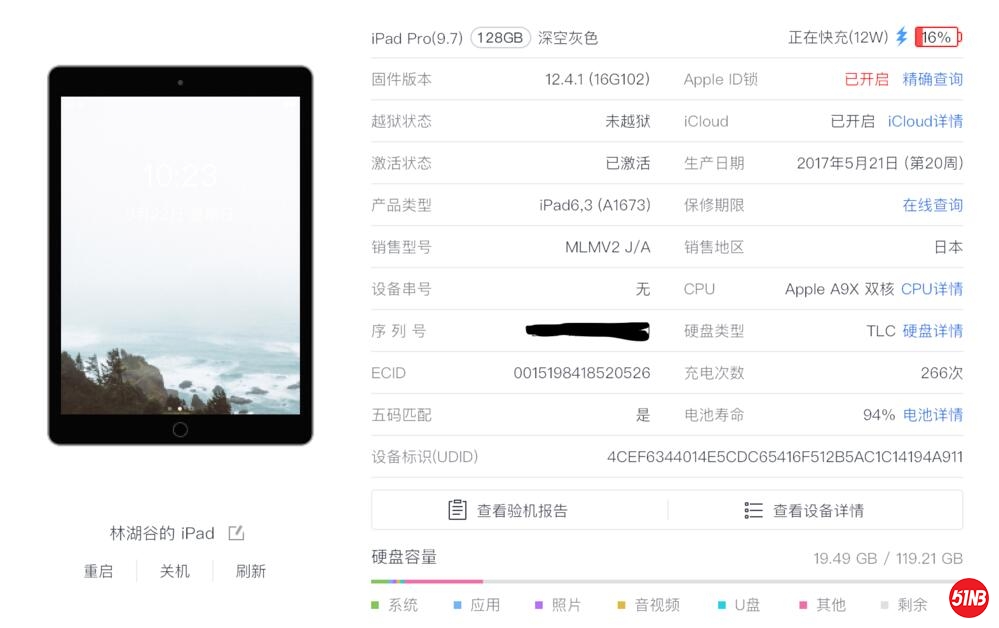Click the list icon beside 查看设备详情
The image size is (999, 628).
[x=754, y=509]
